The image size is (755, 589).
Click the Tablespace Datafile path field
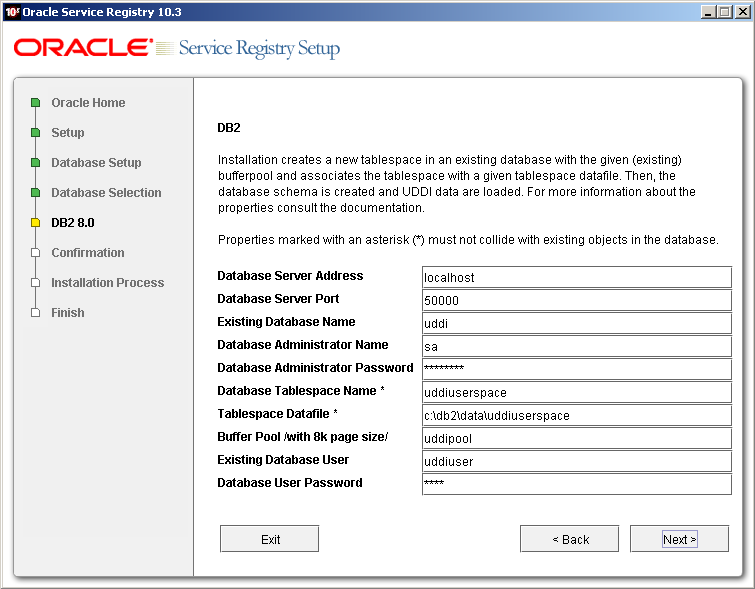[x=577, y=416]
